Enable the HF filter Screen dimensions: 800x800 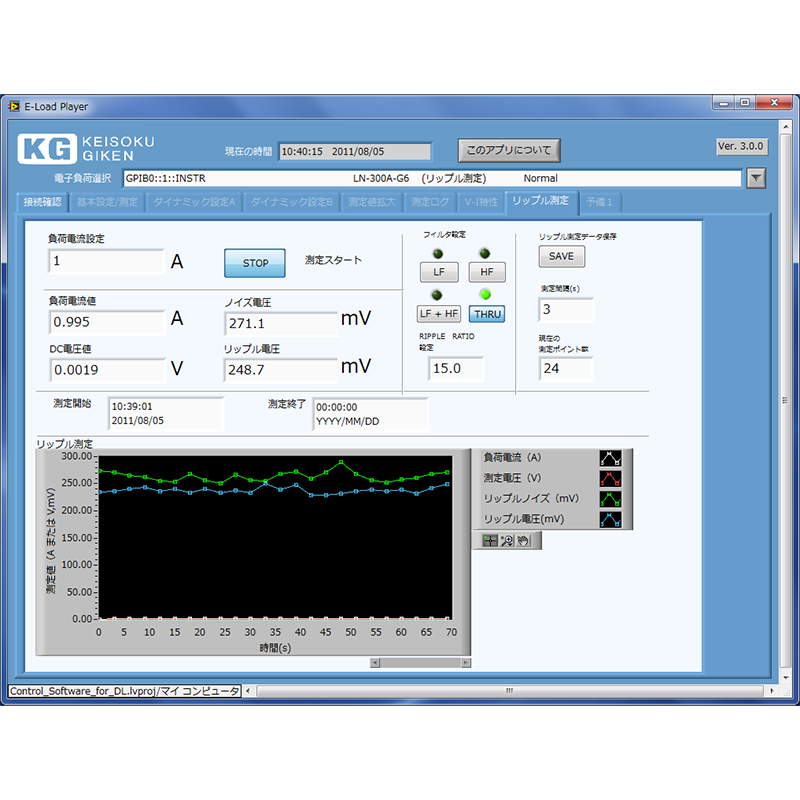point(487,272)
